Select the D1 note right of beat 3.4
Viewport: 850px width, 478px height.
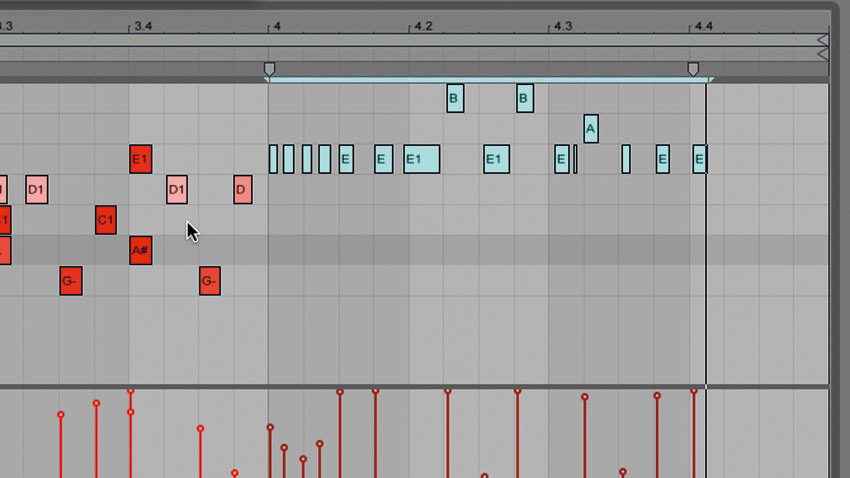coord(177,190)
